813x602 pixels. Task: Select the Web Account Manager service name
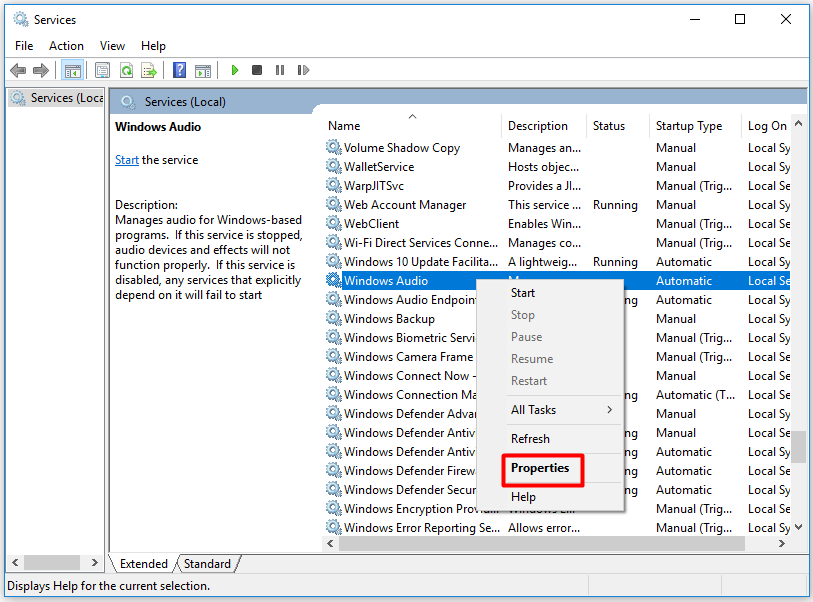click(405, 205)
